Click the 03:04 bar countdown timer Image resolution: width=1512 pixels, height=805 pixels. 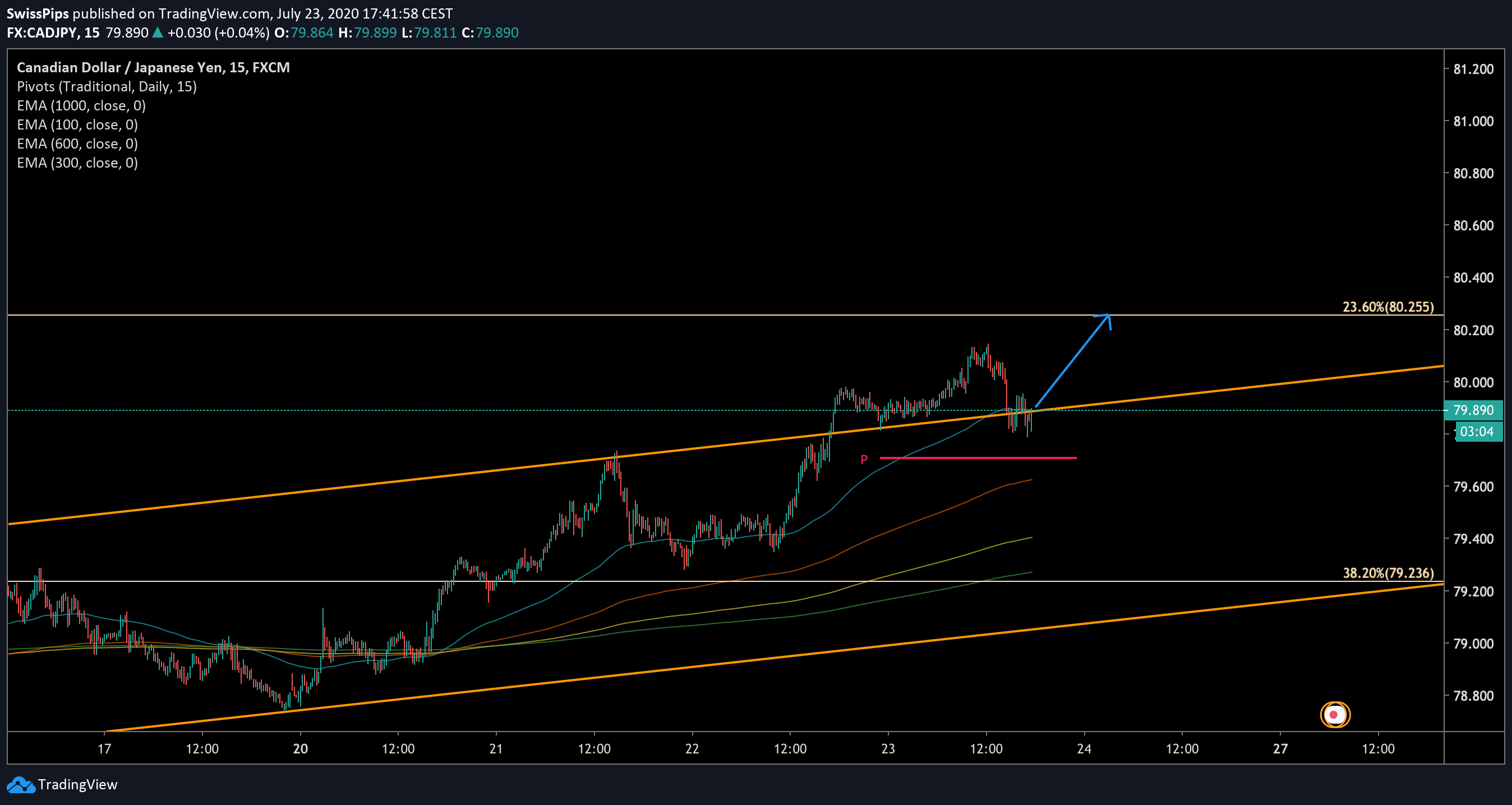1478,432
